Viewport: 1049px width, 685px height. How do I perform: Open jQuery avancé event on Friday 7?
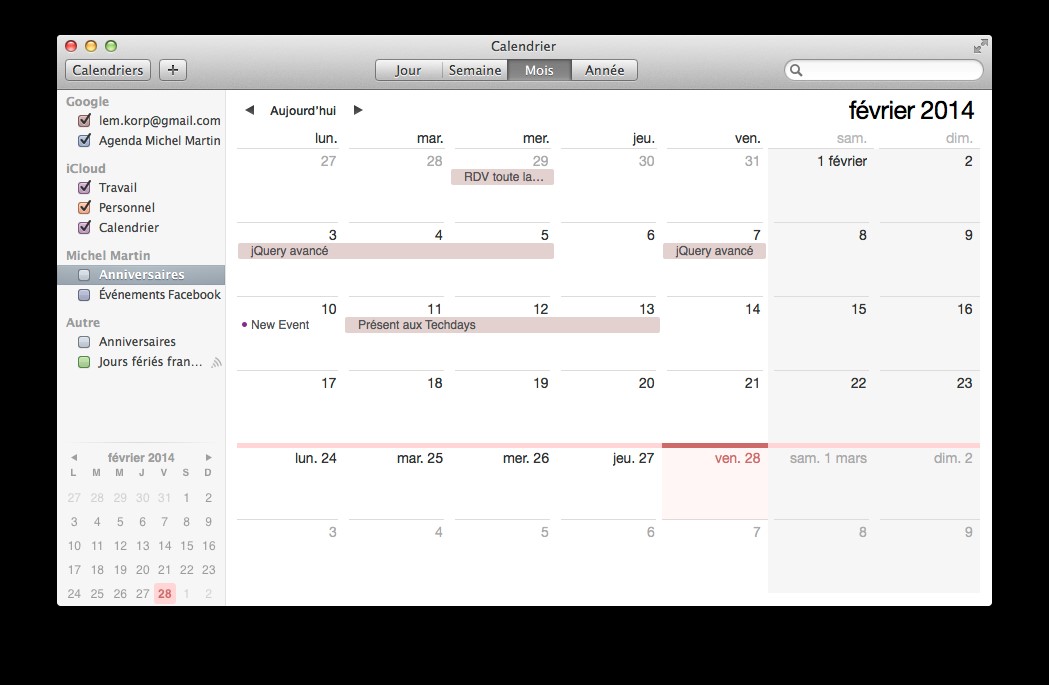[714, 251]
